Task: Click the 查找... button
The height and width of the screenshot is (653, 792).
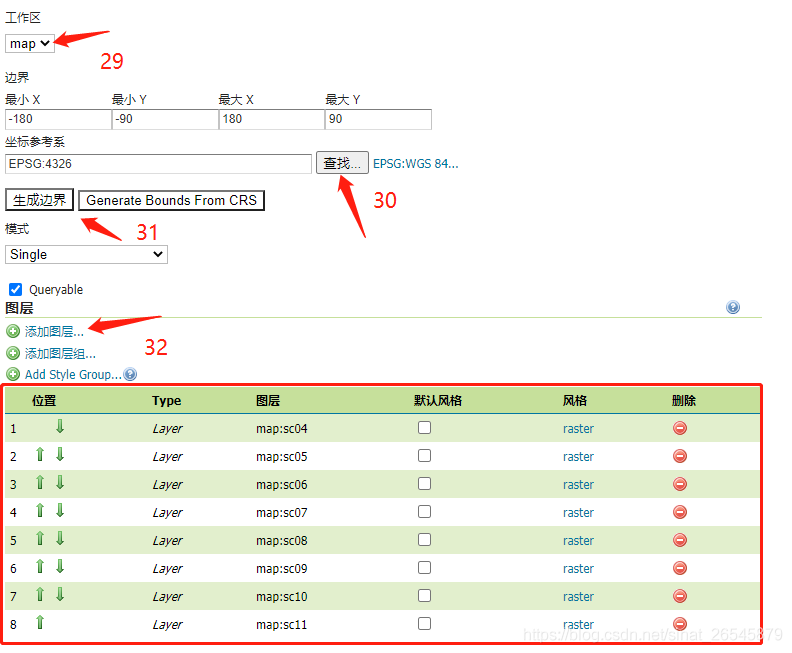Action: point(342,163)
